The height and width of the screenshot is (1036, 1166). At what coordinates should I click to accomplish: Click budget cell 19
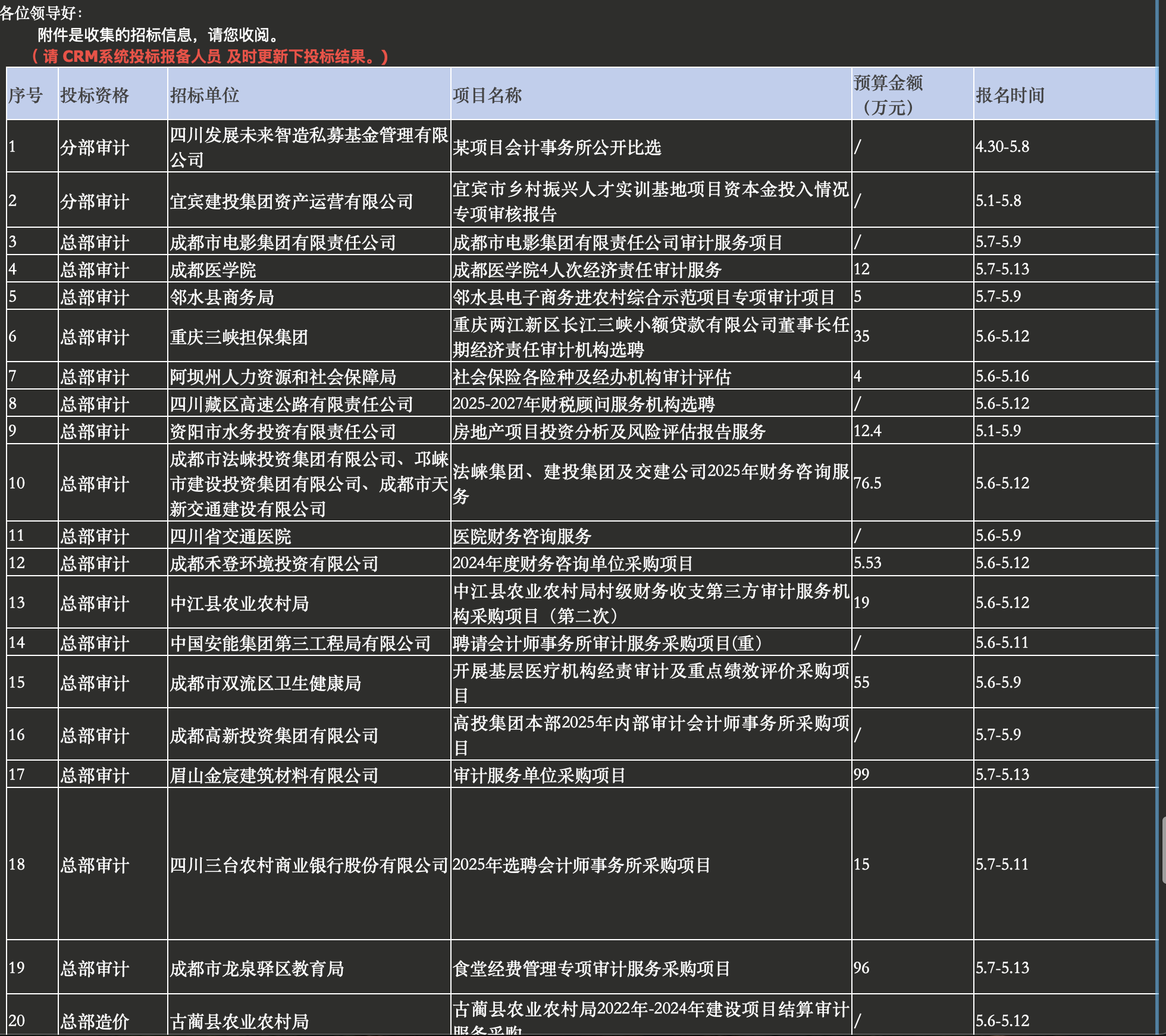click(x=913, y=602)
